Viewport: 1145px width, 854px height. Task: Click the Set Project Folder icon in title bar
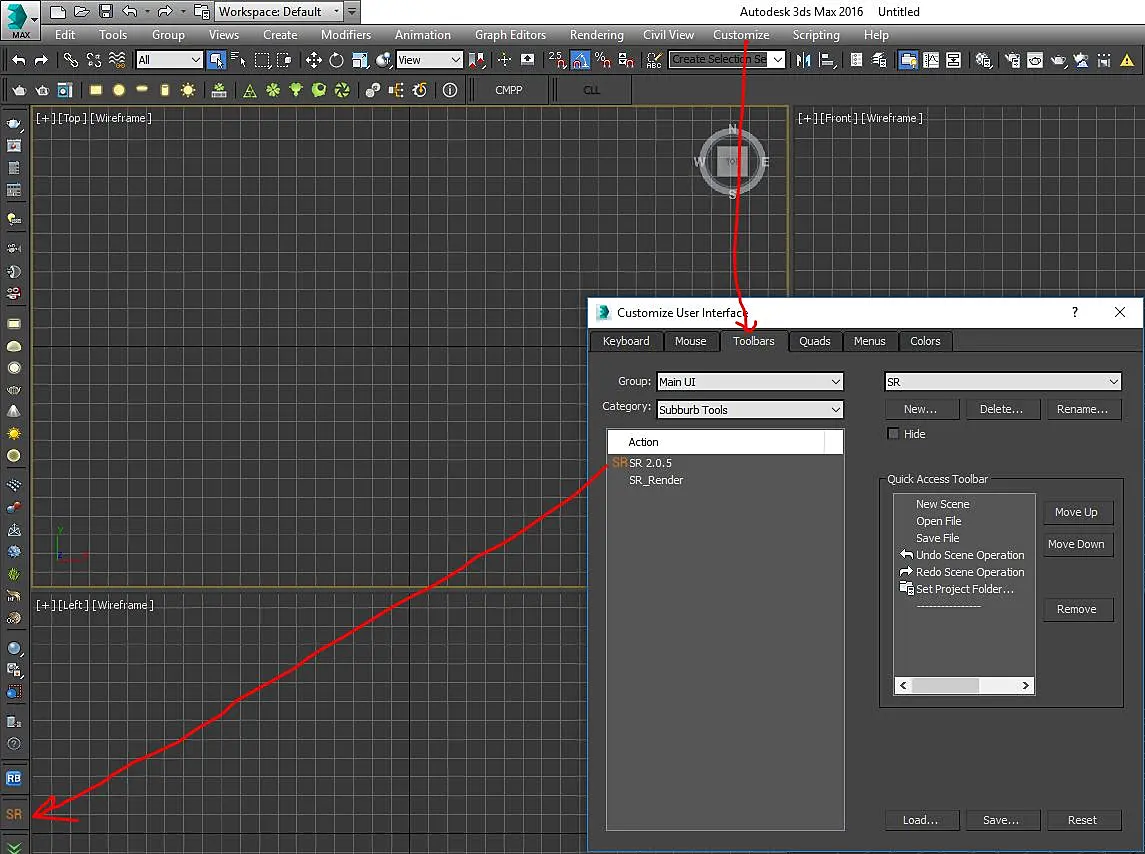pos(202,12)
